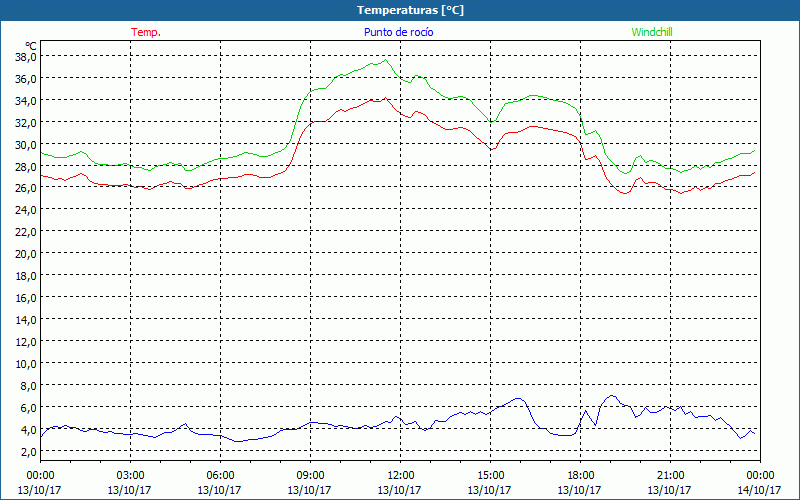Click the 4,0 y-axis value
This screenshot has width=800, height=500.
pyautogui.click(x=28, y=430)
